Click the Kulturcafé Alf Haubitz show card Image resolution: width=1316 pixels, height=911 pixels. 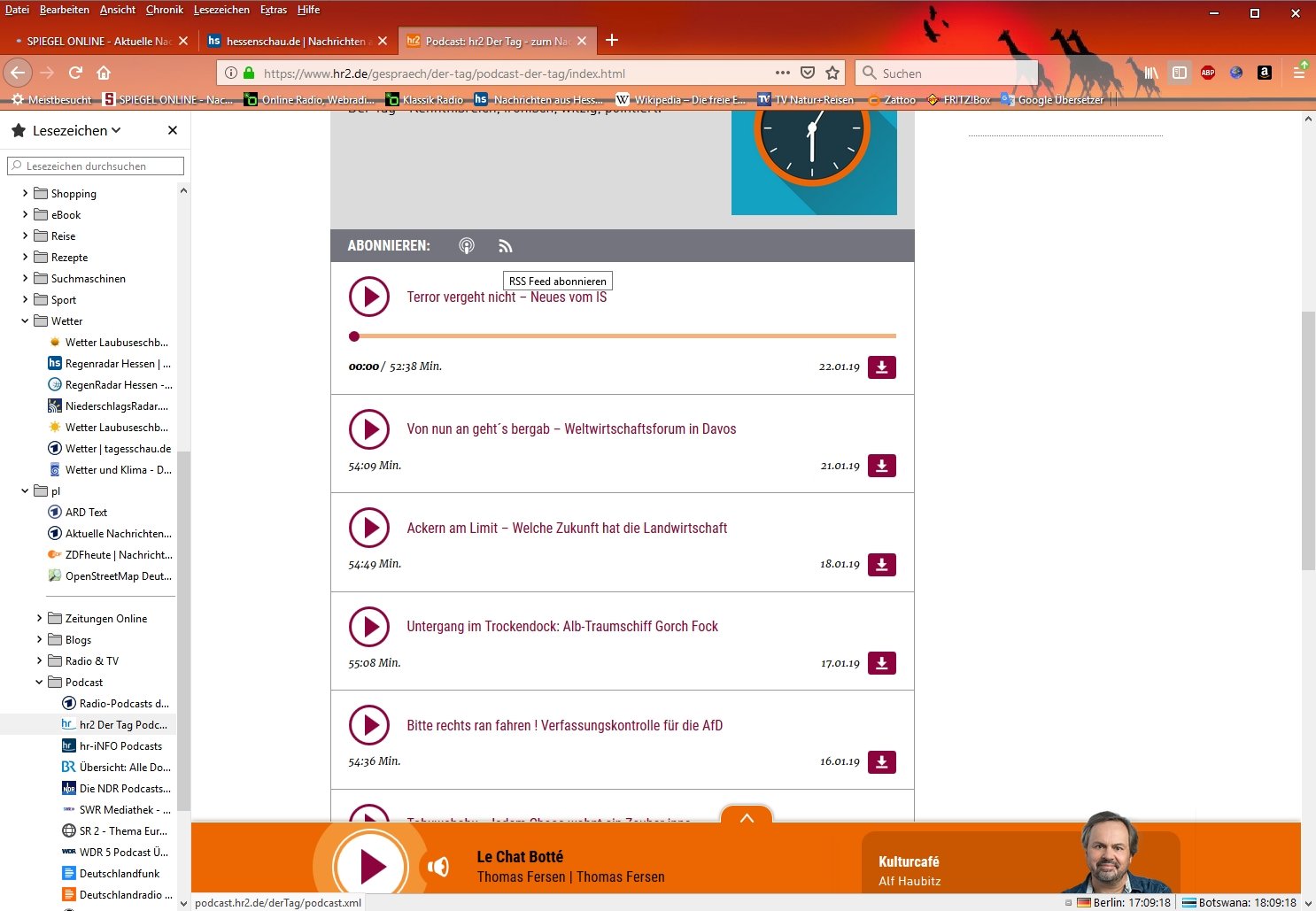tap(1020, 862)
